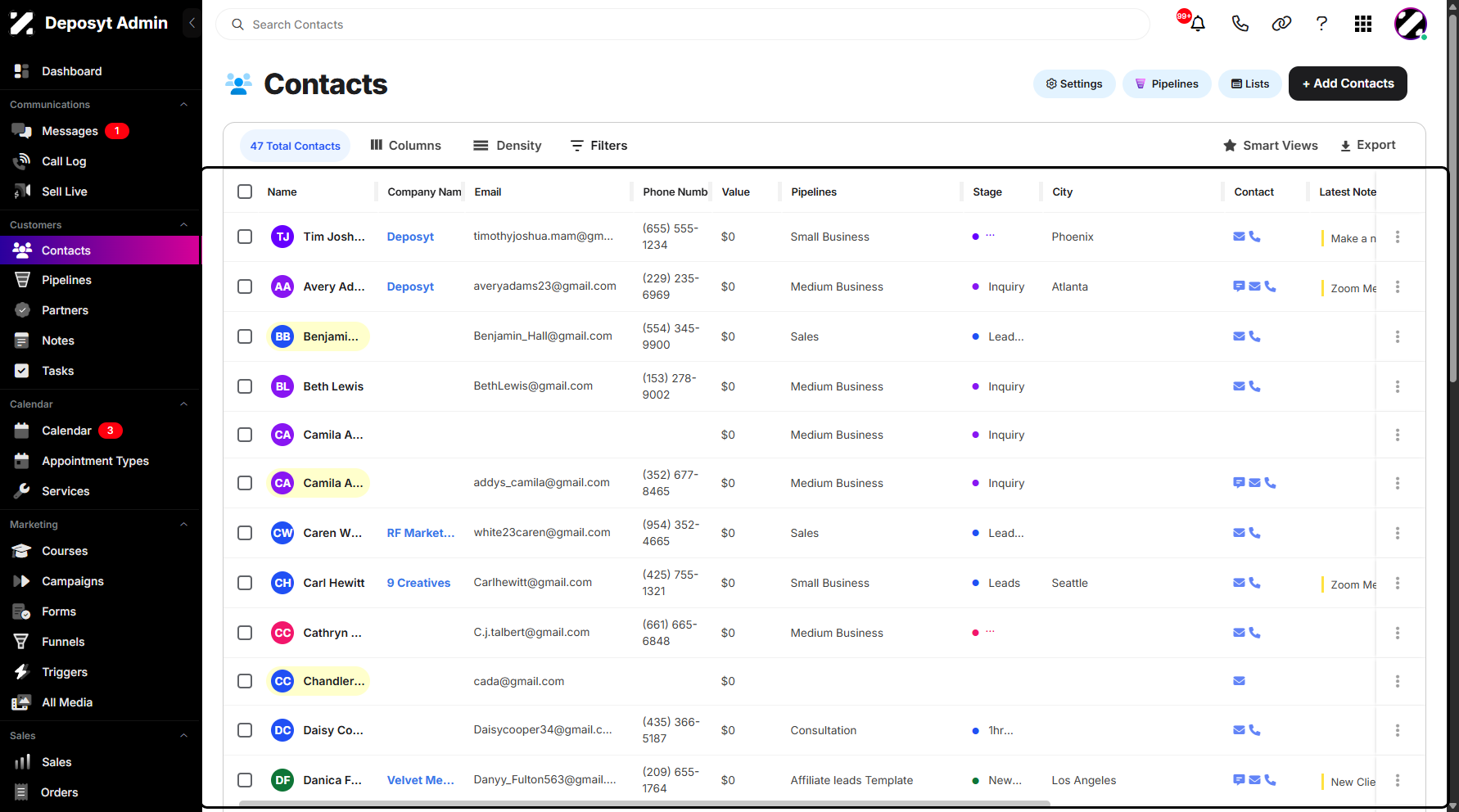
Task: Call Cathryn contact via phone icon
Action: 1254,633
